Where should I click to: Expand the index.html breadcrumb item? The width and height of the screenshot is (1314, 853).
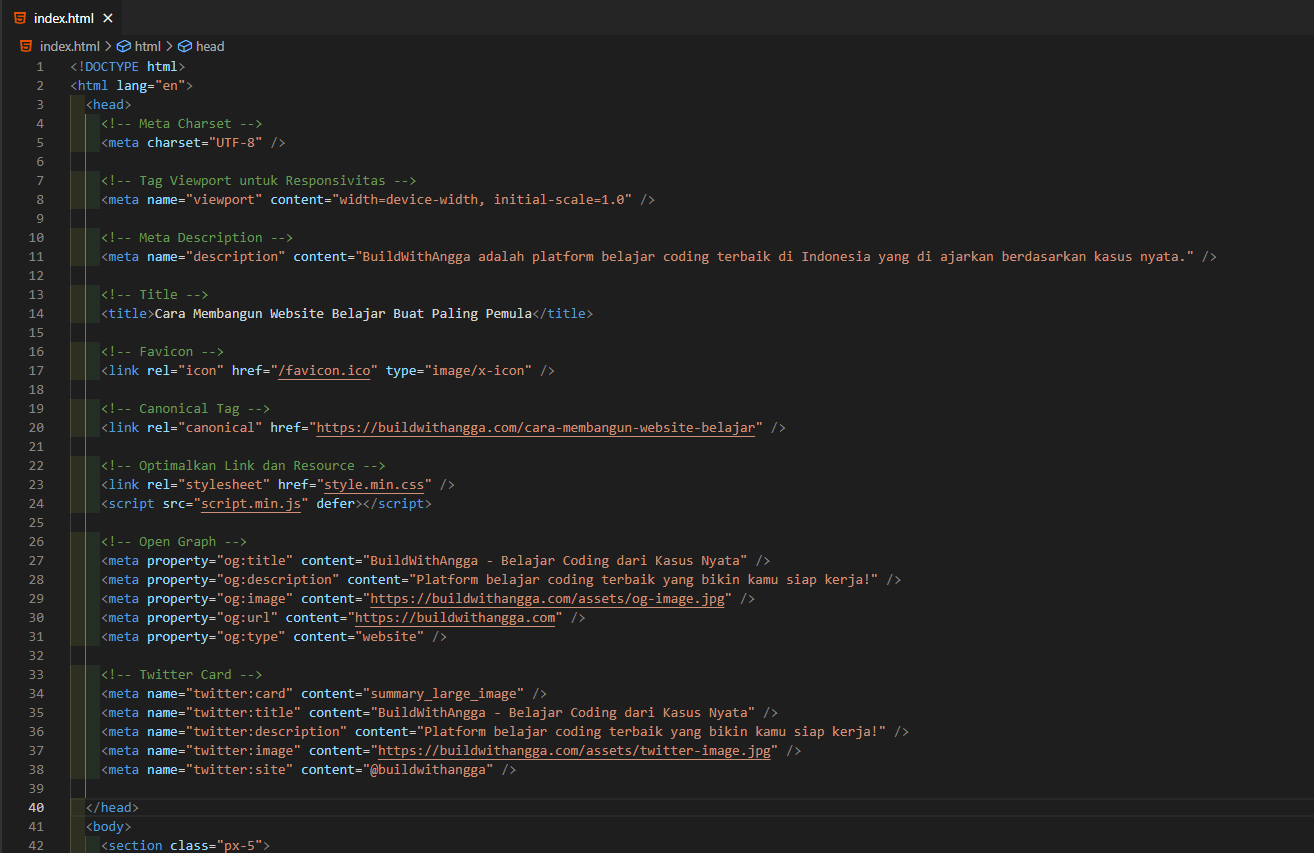click(x=70, y=46)
